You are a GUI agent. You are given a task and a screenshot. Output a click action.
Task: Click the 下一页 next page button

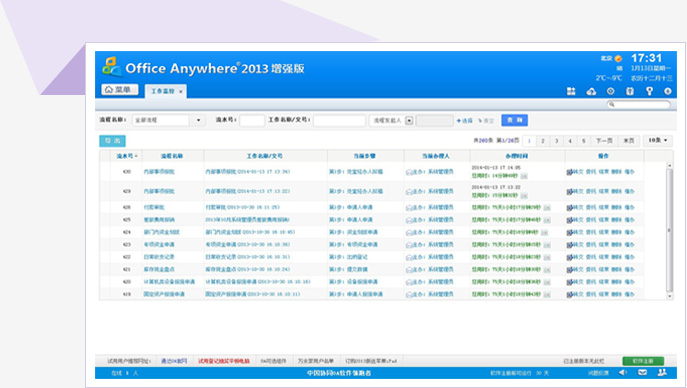(604, 141)
